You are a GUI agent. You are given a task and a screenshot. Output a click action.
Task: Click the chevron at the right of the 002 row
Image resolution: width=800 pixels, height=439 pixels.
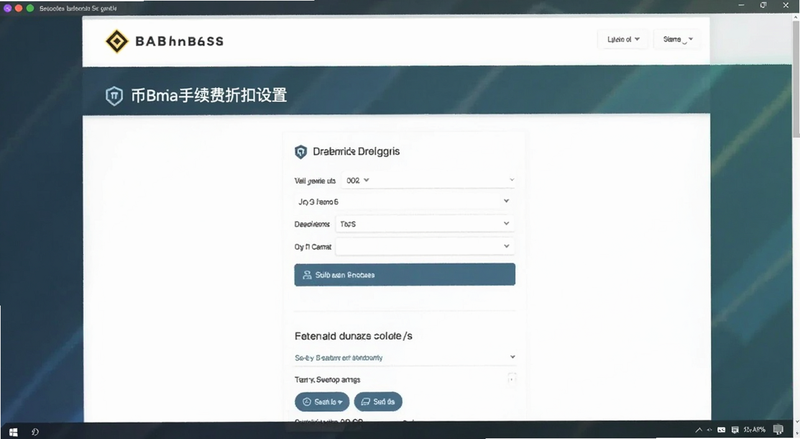512,180
